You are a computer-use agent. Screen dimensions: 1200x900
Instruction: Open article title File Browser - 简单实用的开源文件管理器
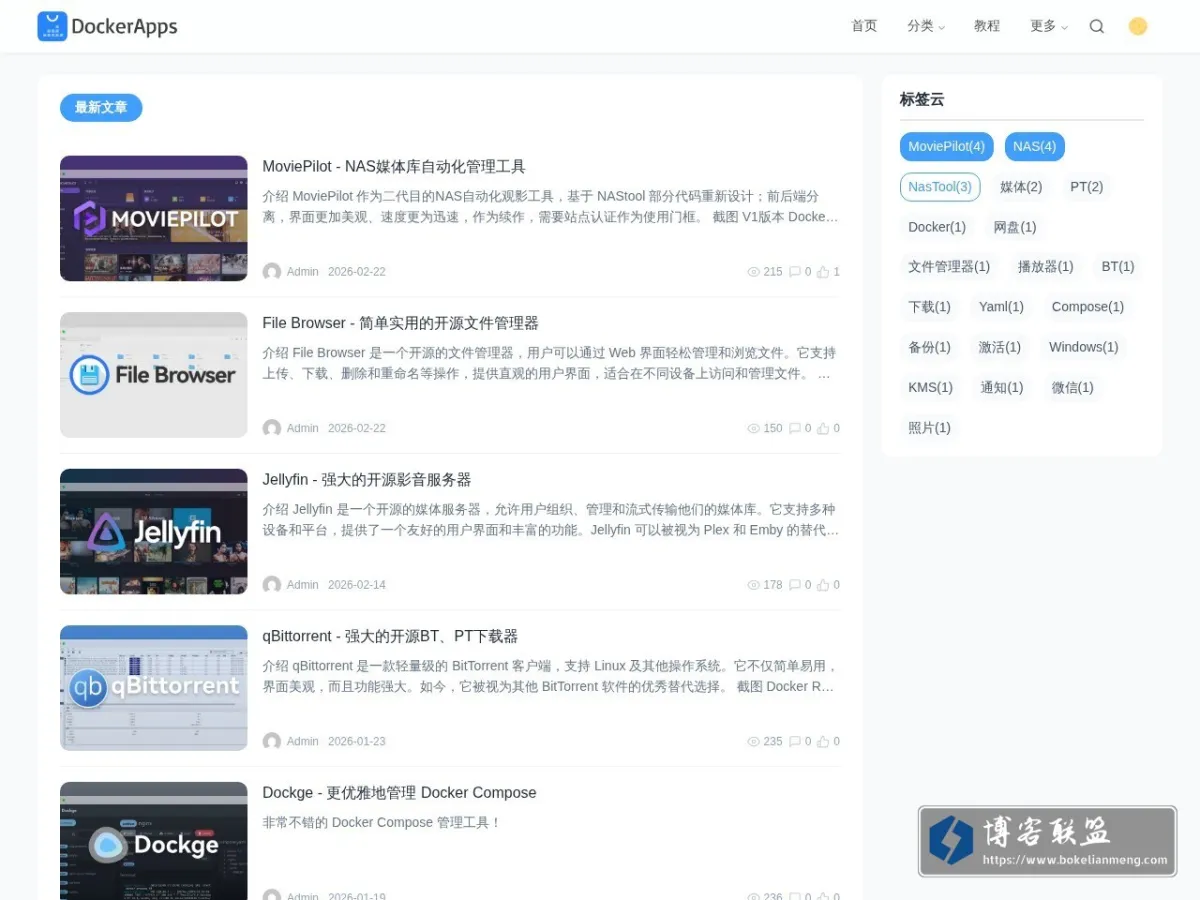(x=400, y=323)
